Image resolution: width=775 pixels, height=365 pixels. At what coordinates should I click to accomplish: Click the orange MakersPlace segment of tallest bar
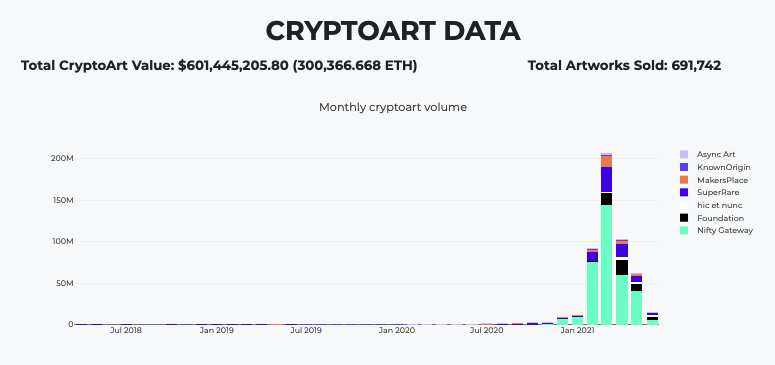click(x=606, y=162)
